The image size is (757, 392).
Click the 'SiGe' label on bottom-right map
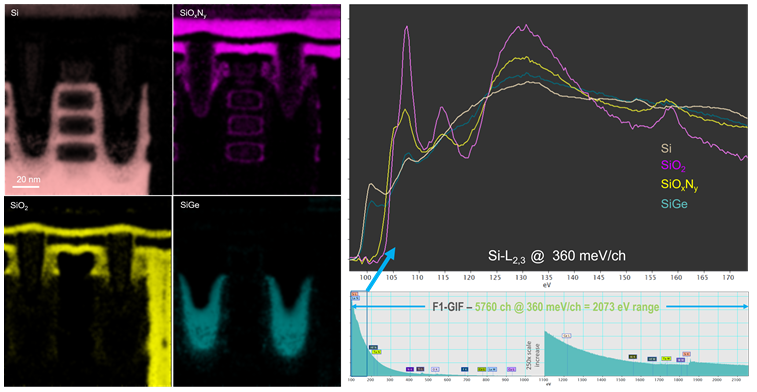click(190, 205)
